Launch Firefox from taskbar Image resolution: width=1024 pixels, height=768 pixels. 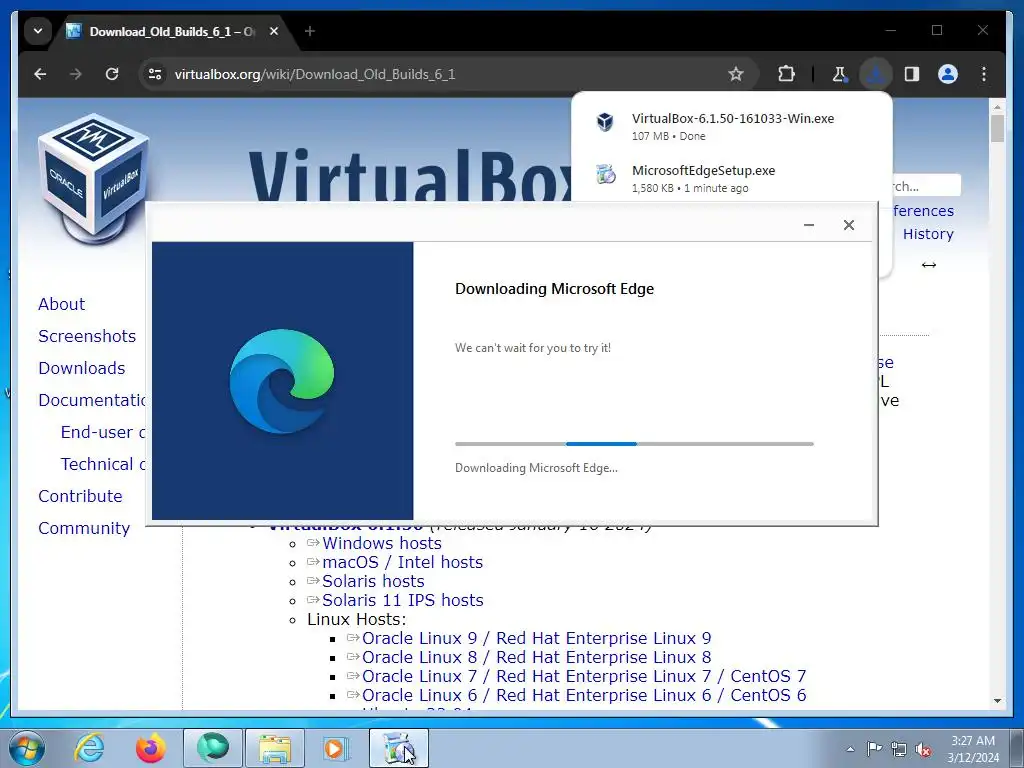150,748
